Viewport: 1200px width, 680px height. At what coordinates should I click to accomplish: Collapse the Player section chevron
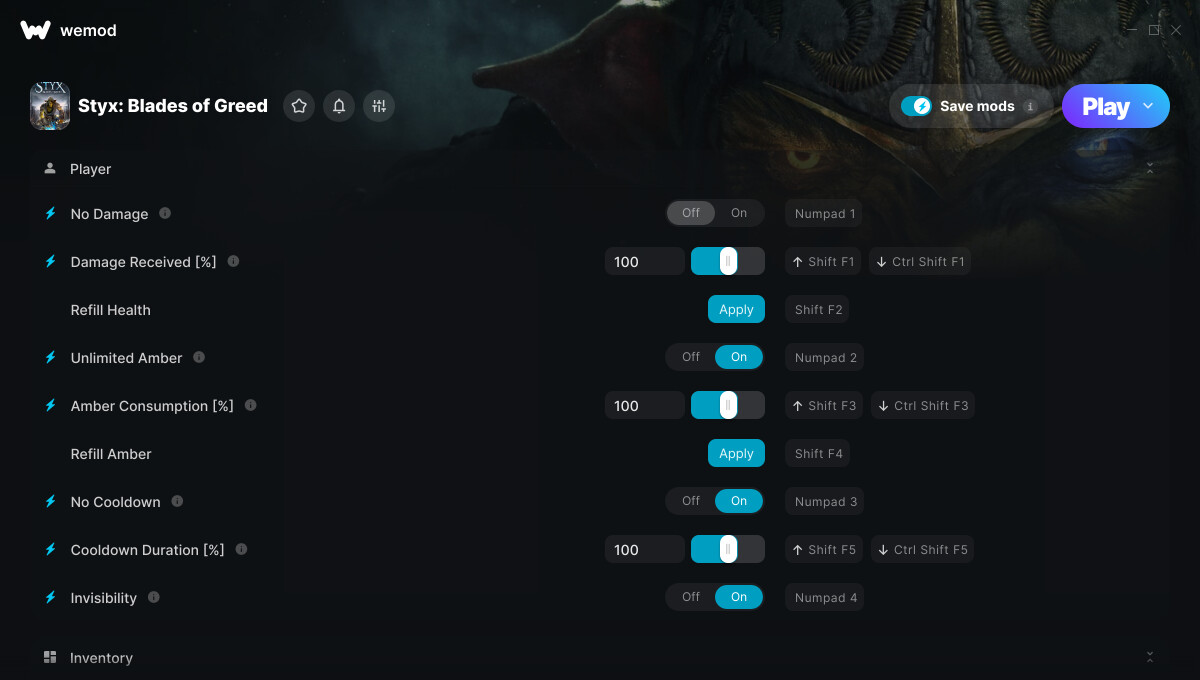(x=1150, y=169)
